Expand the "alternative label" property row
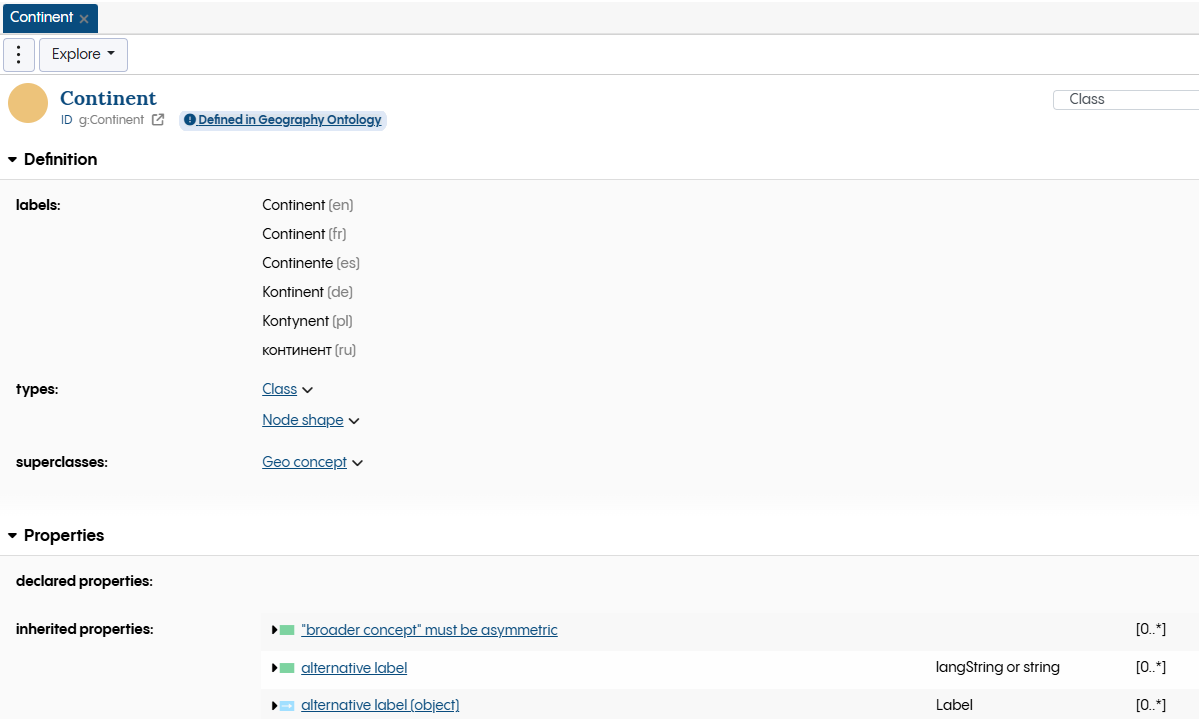 point(274,667)
